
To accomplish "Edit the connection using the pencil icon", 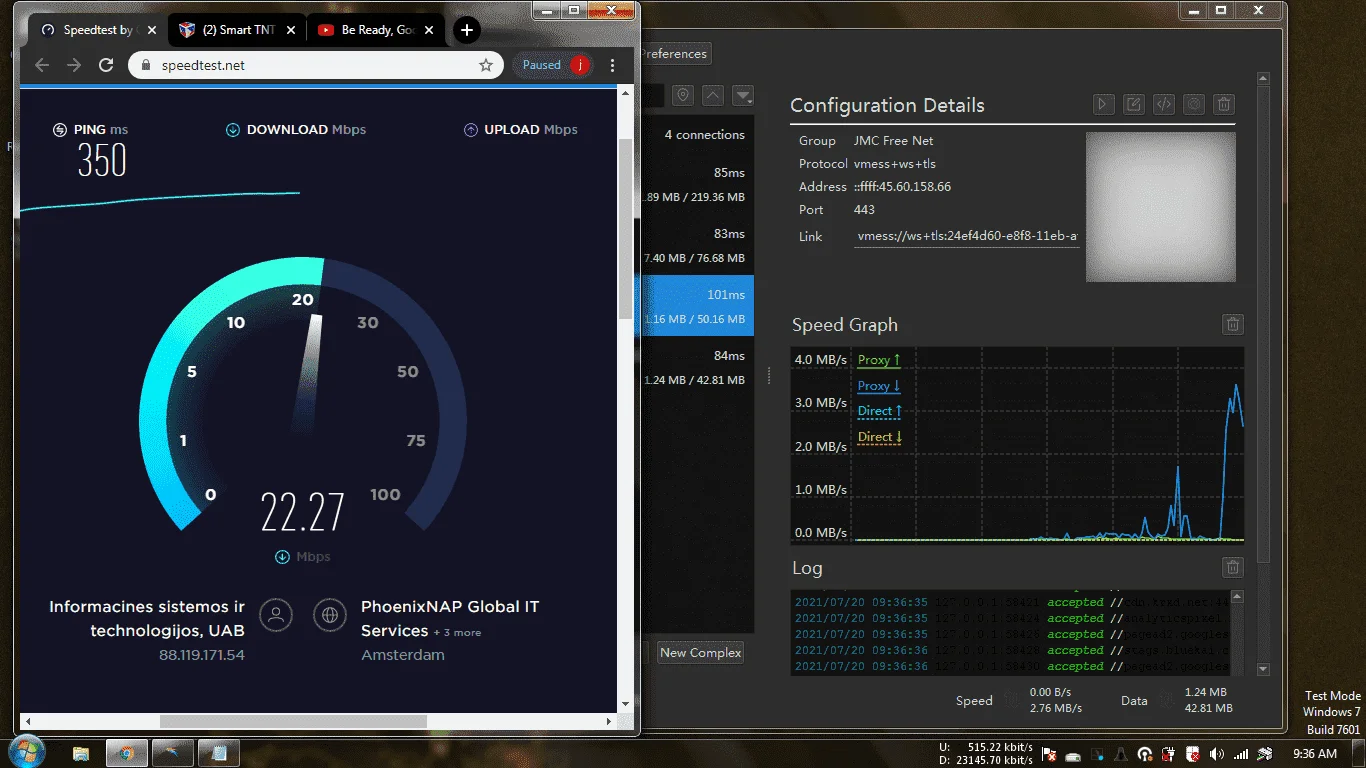I will [1133, 104].
